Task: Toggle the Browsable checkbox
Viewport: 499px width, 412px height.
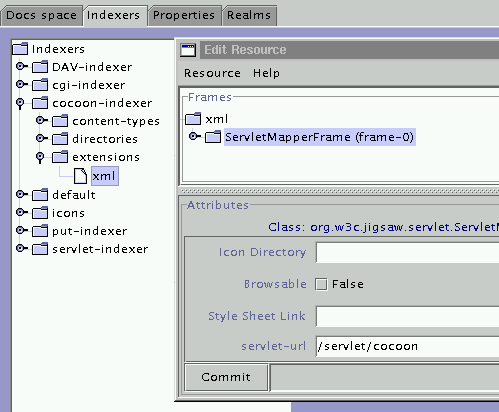Action: point(321,284)
